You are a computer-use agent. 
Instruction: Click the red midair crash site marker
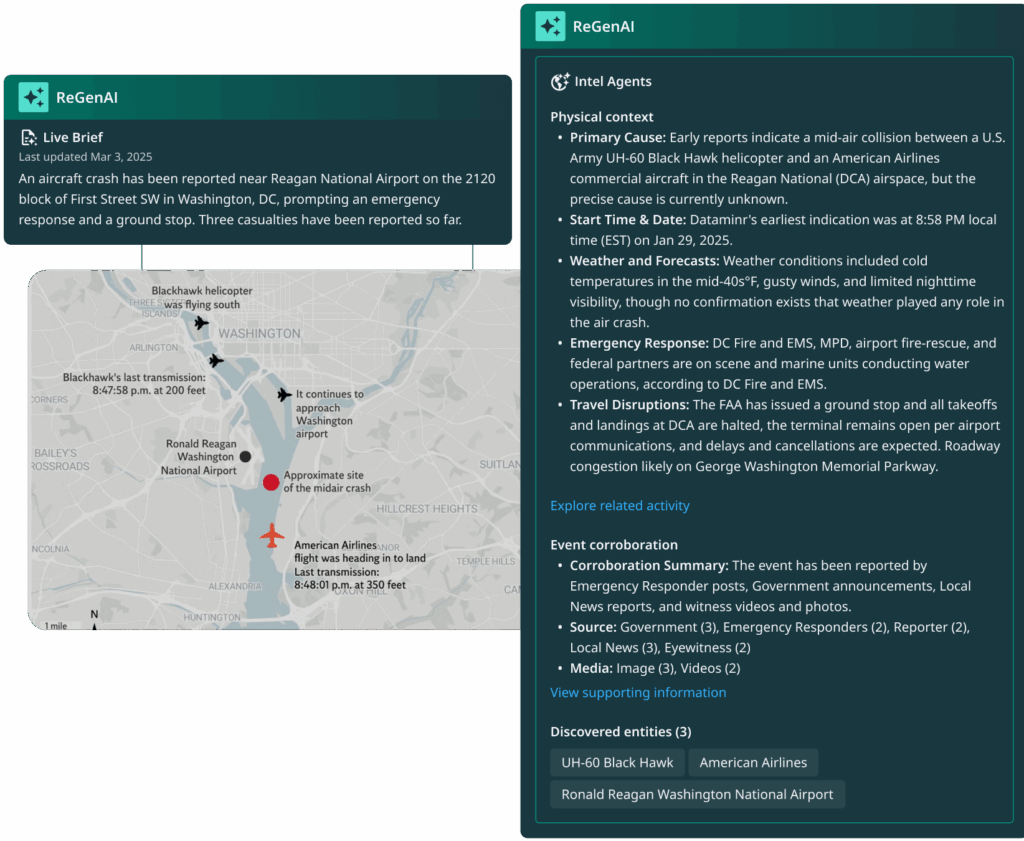270,482
